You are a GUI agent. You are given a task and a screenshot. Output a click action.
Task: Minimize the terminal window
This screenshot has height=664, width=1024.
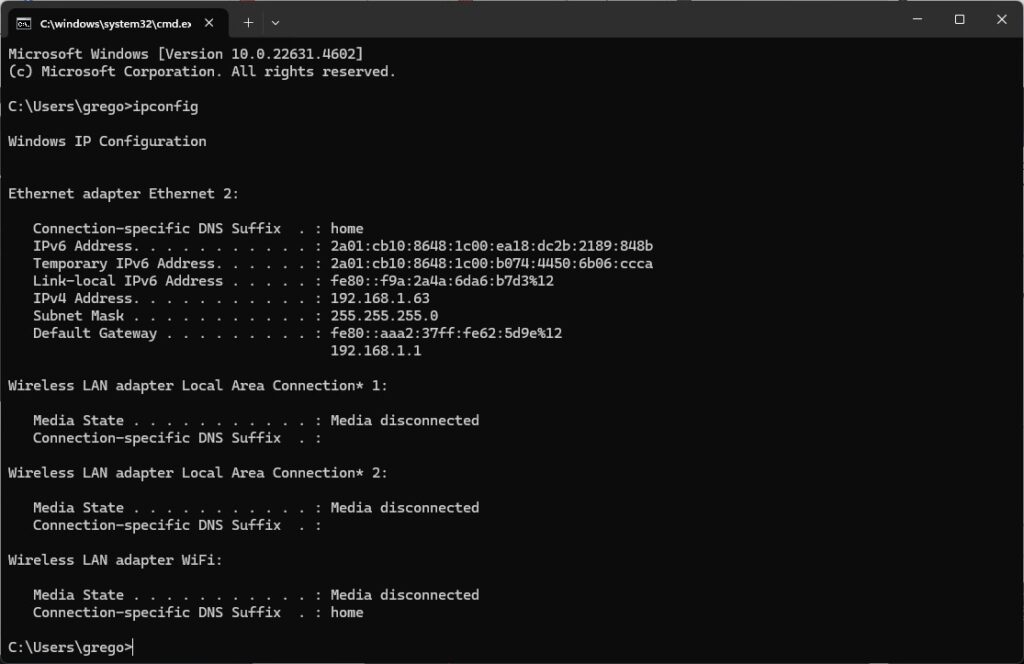916,19
